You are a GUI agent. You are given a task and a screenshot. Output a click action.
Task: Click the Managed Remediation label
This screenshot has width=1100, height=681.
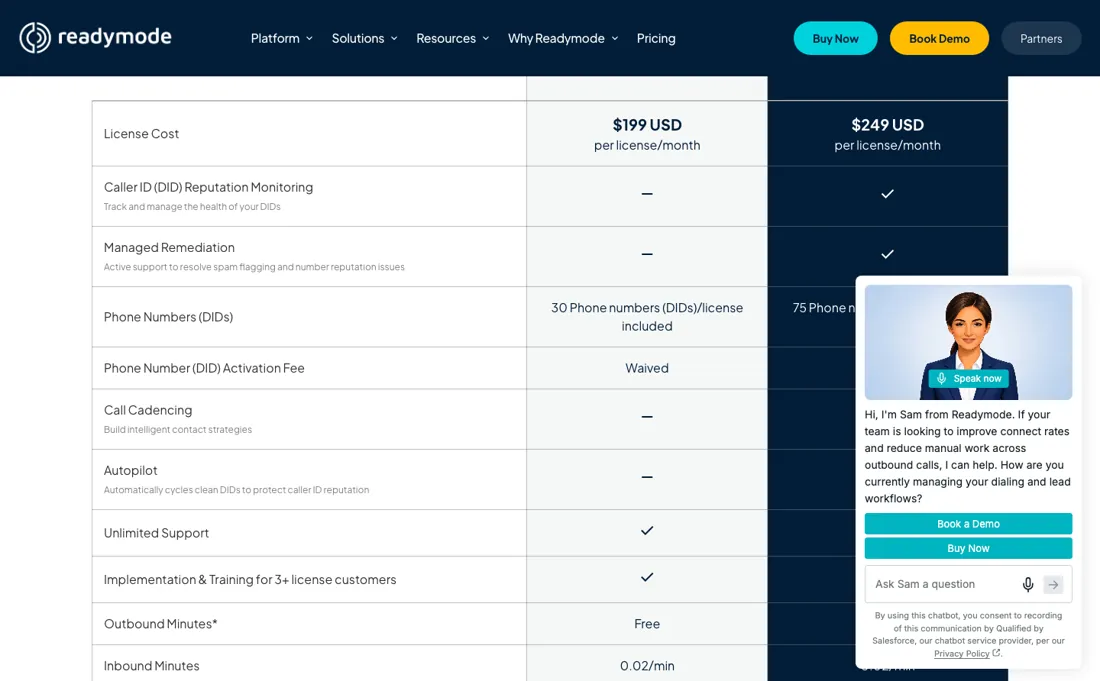coord(169,248)
